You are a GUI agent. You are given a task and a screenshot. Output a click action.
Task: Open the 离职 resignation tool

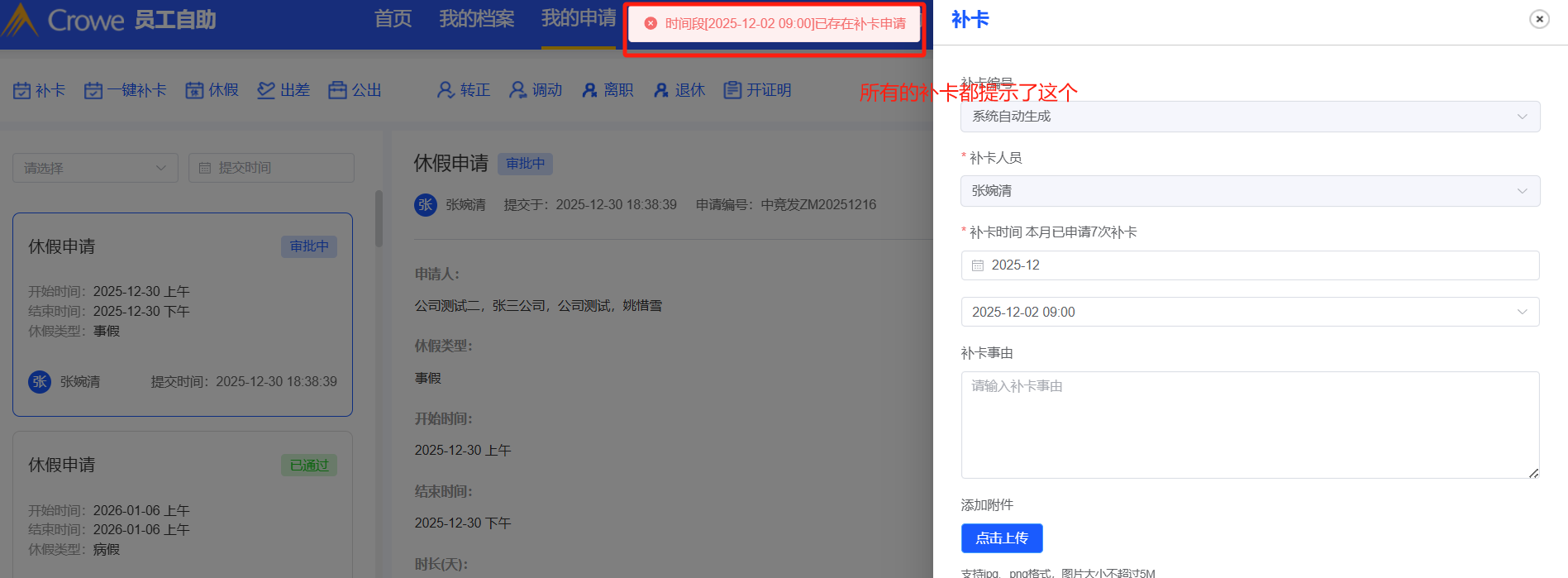pyautogui.click(x=608, y=90)
